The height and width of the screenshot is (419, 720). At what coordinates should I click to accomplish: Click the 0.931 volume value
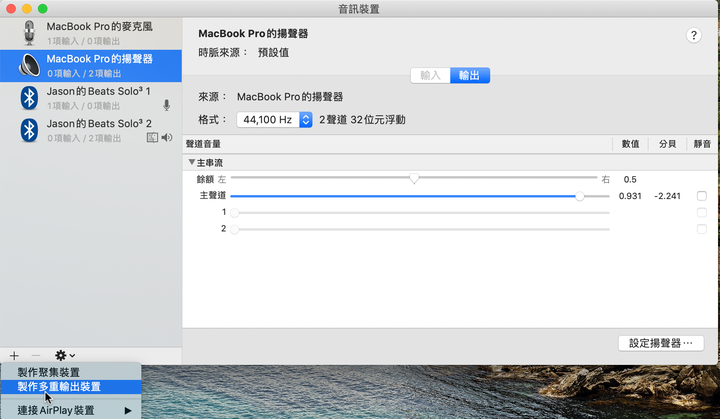(630, 196)
